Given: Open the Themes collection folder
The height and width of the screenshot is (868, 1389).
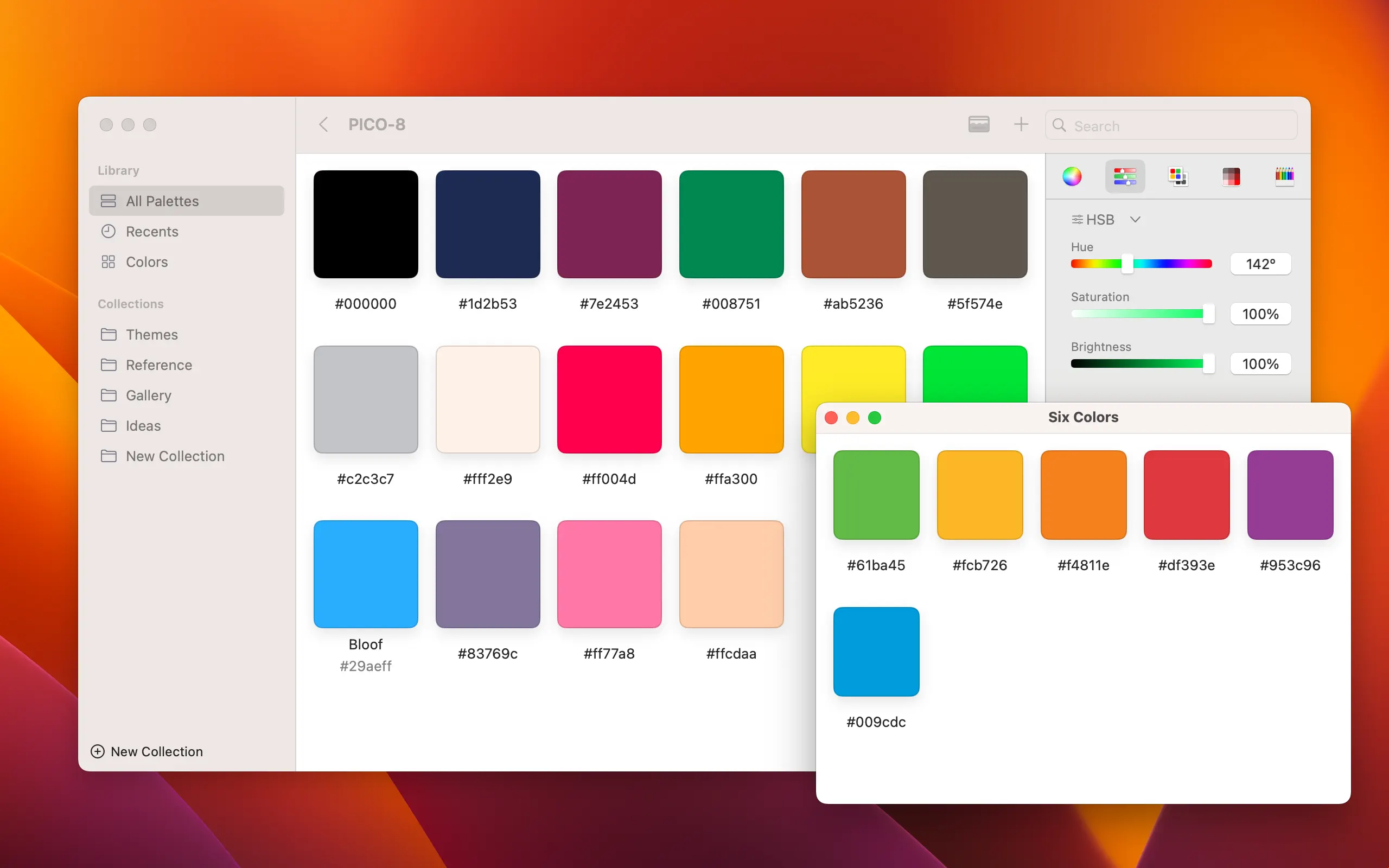Looking at the screenshot, I should (151, 335).
